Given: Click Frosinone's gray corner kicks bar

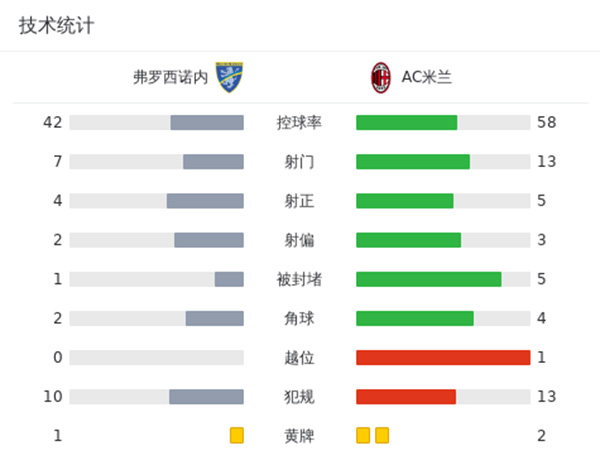Looking at the screenshot, I should (214, 318).
